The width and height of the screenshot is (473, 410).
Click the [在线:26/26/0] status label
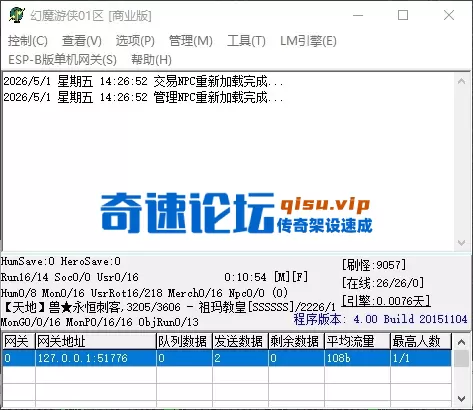pyautogui.click(x=383, y=283)
